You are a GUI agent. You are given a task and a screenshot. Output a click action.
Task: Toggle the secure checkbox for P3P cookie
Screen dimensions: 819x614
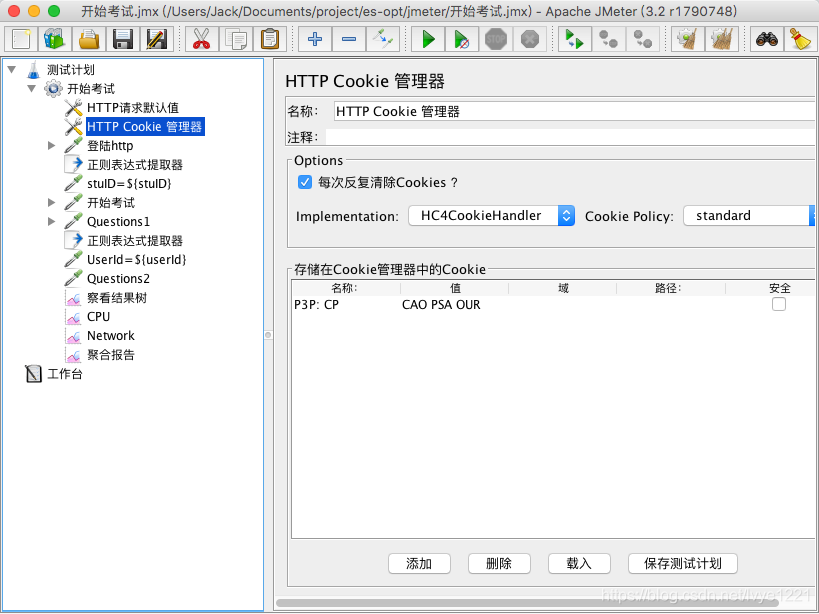779,304
